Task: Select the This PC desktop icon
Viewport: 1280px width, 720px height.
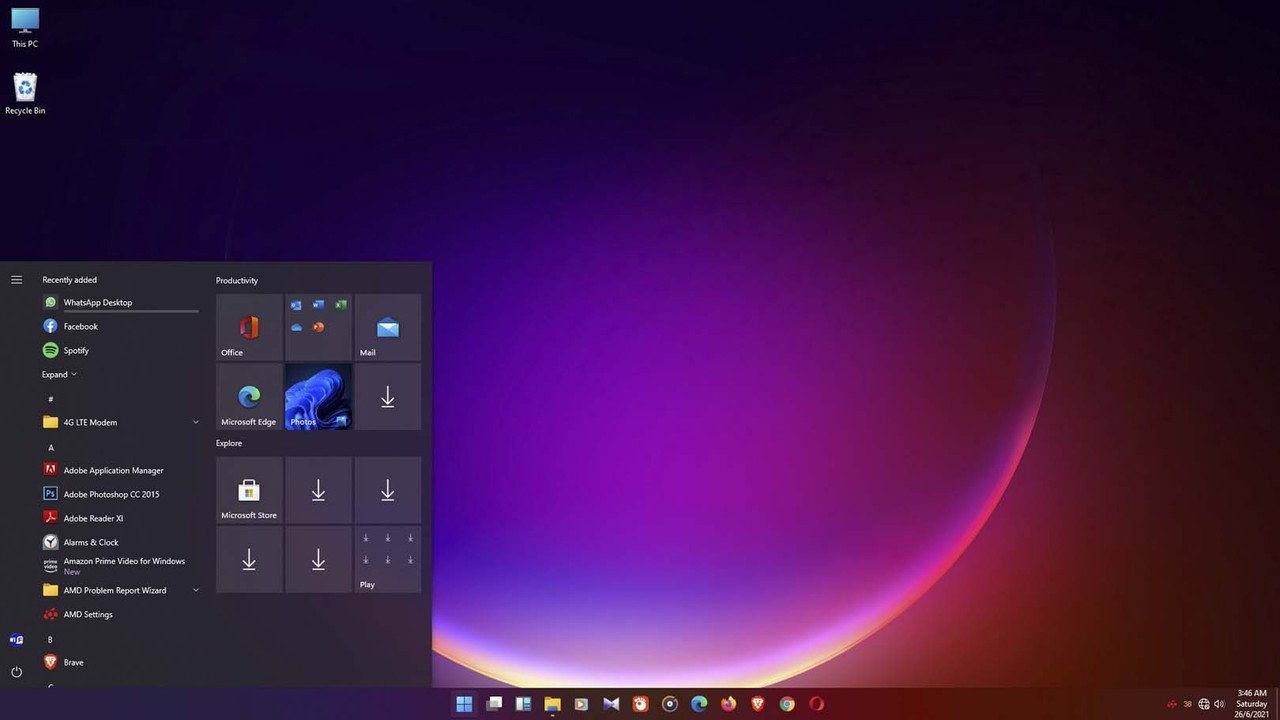Action: tap(25, 28)
